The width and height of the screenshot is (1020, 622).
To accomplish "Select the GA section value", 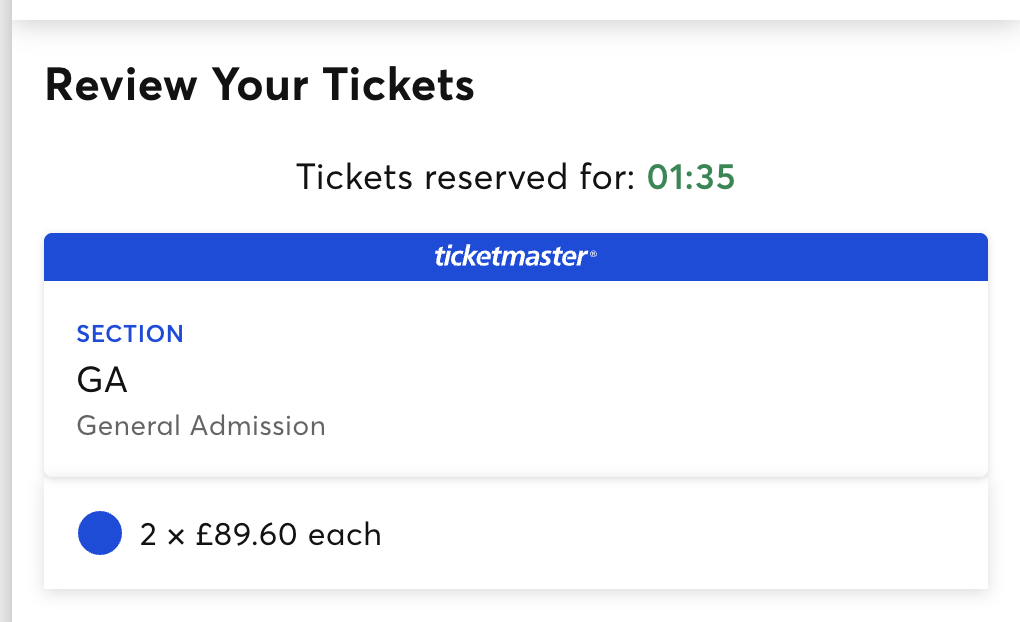I will click(102, 380).
